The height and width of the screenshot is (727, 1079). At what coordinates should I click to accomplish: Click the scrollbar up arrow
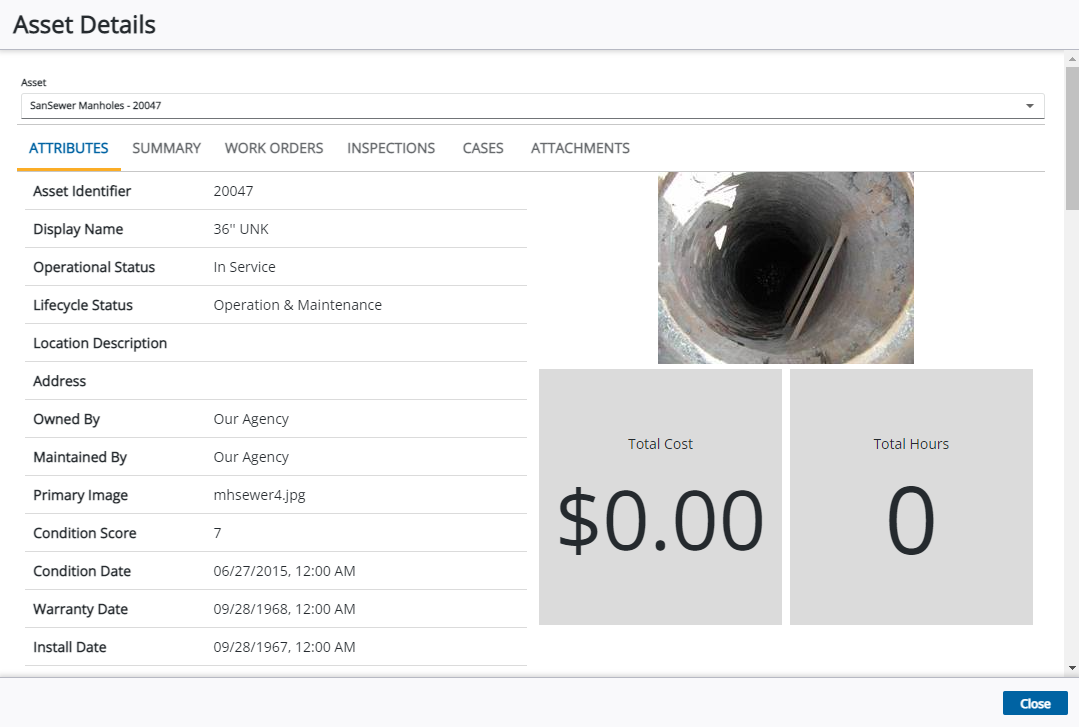1072,59
